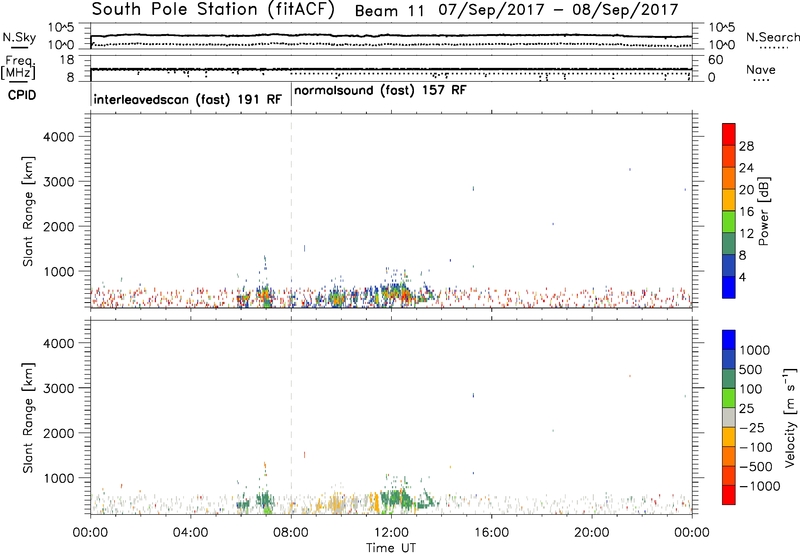Screen dimensions: 800x554
Task: Pick the gray -25 to 25 velocity swatch
Action: [x=729, y=417]
